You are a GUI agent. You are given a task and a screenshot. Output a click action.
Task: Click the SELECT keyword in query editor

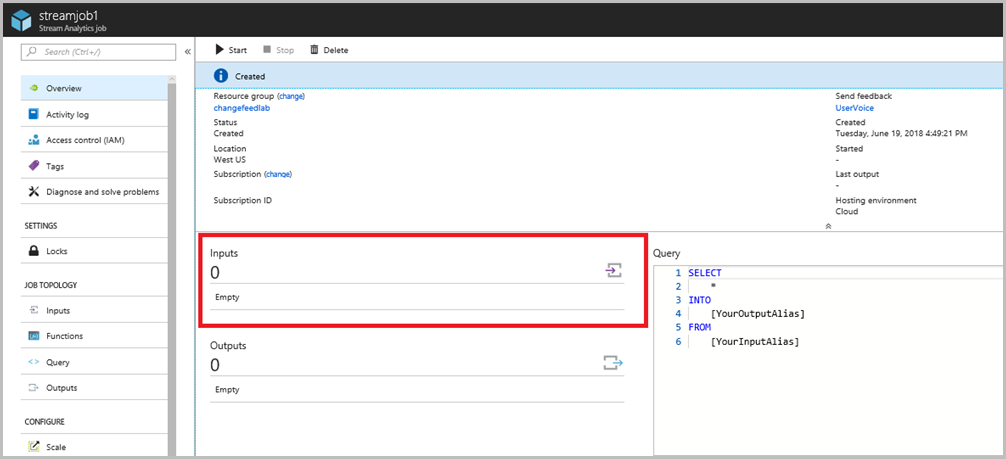click(x=705, y=273)
